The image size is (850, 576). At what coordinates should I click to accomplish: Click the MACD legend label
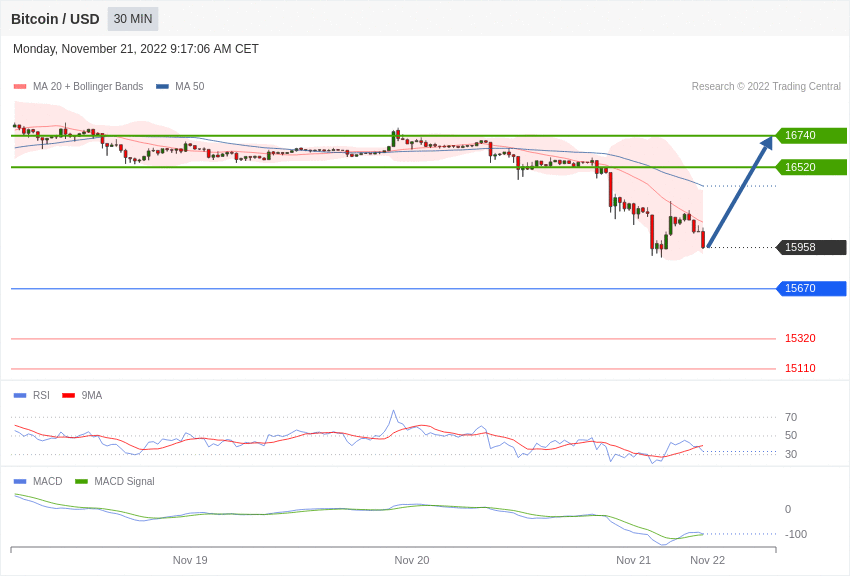point(48,482)
